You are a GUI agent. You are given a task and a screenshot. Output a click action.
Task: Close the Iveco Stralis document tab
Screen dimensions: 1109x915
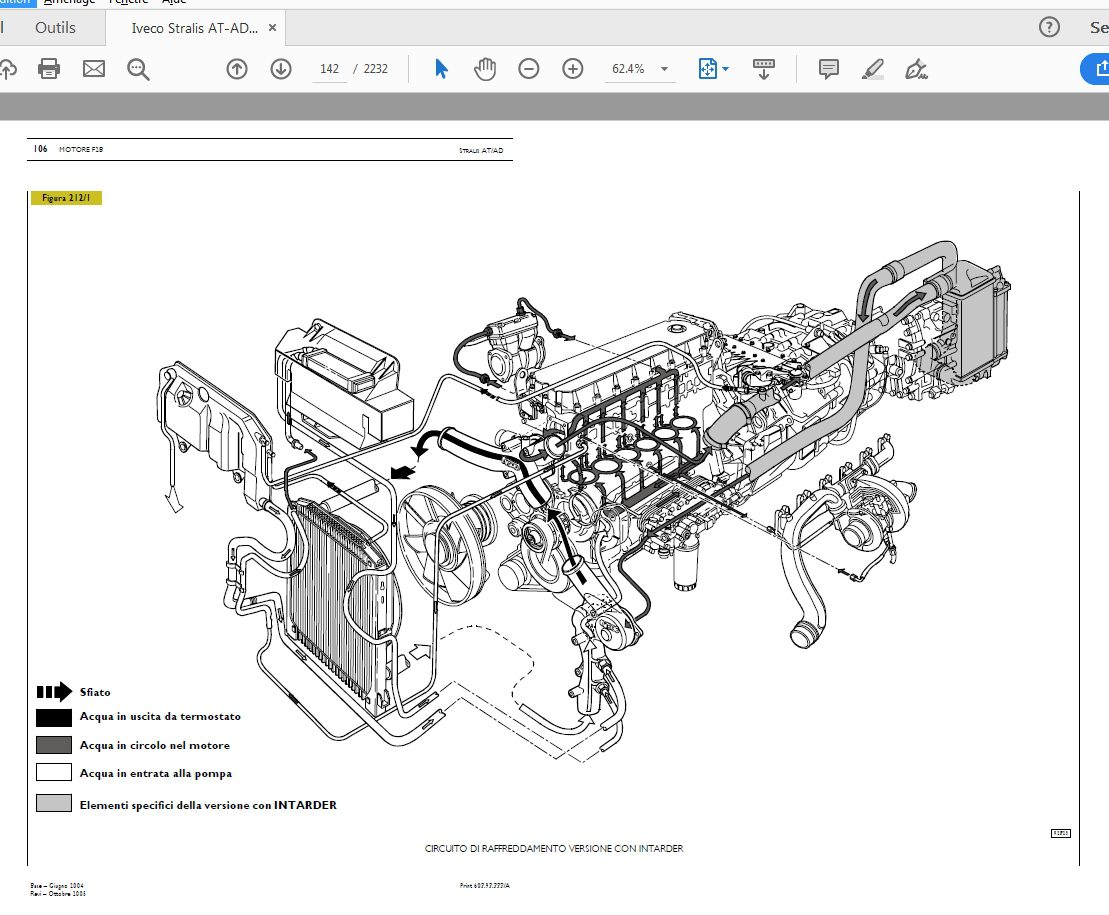[x=272, y=28]
